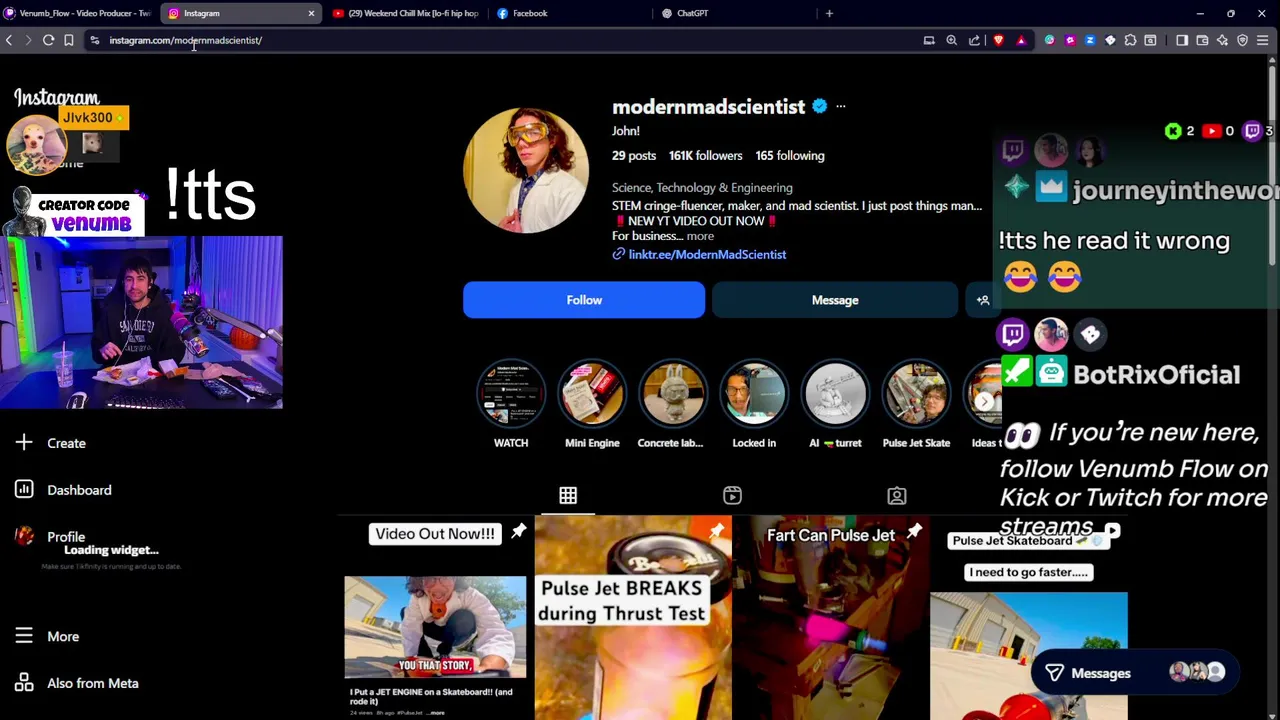Open Brave Wallet icon
The height and width of the screenshot is (720, 1280).
[1202, 40]
